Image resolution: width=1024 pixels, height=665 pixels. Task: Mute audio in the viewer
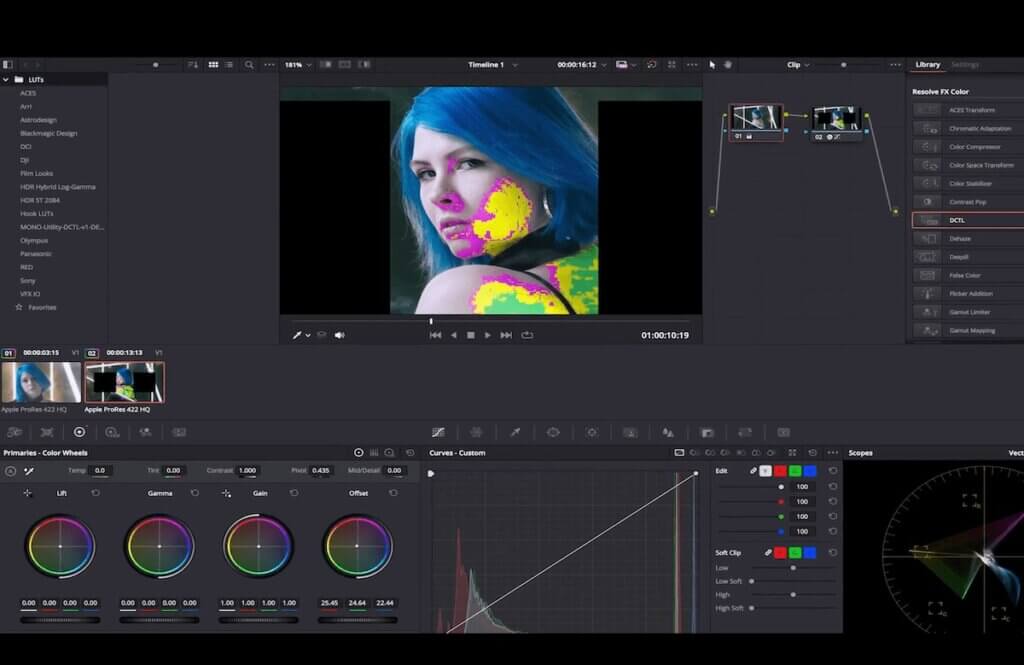(338, 334)
